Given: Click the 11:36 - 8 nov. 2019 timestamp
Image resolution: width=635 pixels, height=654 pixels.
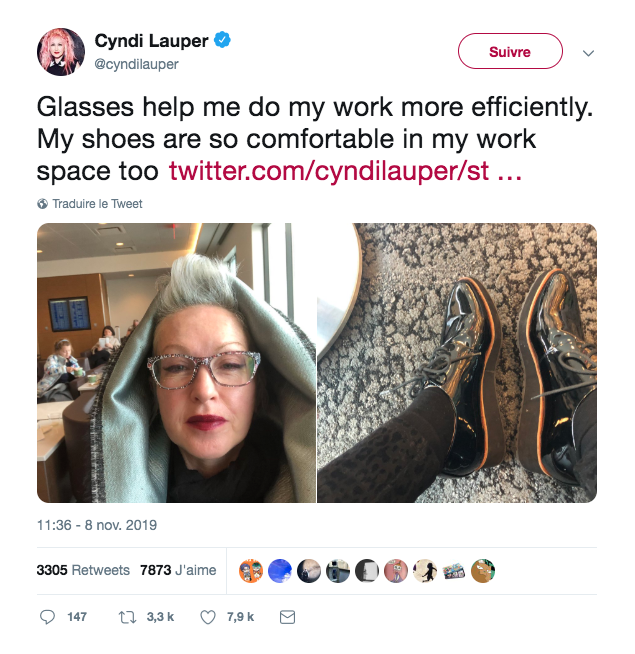Looking at the screenshot, I should click(x=97, y=525).
